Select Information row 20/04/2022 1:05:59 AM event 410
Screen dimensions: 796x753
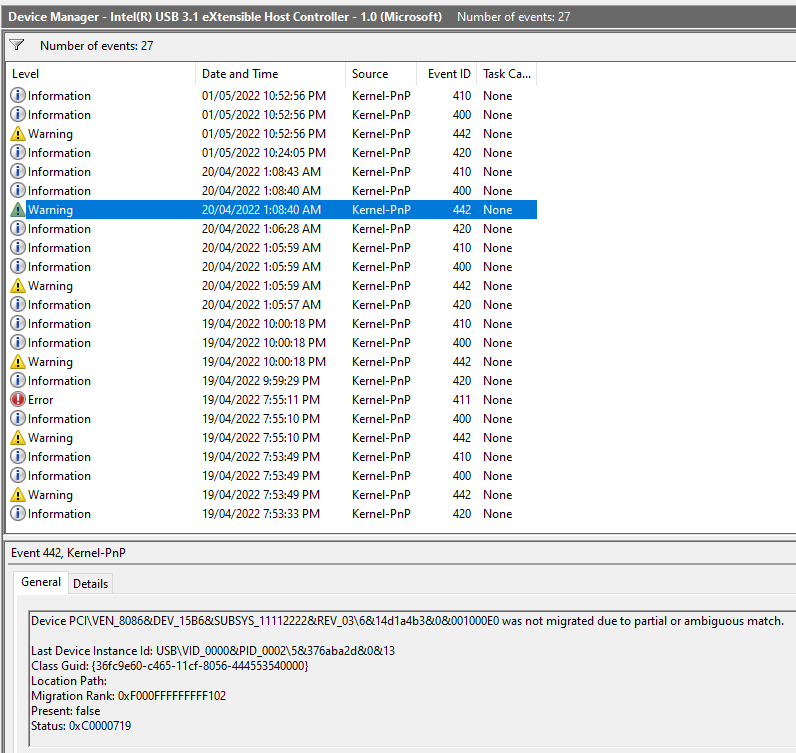273,248
